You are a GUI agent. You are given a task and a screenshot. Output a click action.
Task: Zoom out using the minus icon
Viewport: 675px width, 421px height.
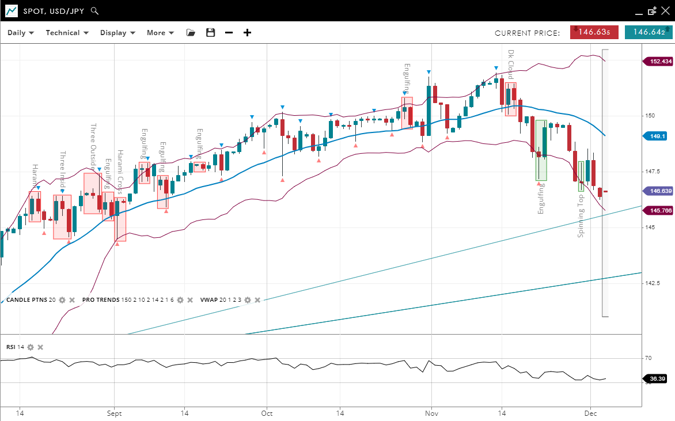[229, 33]
